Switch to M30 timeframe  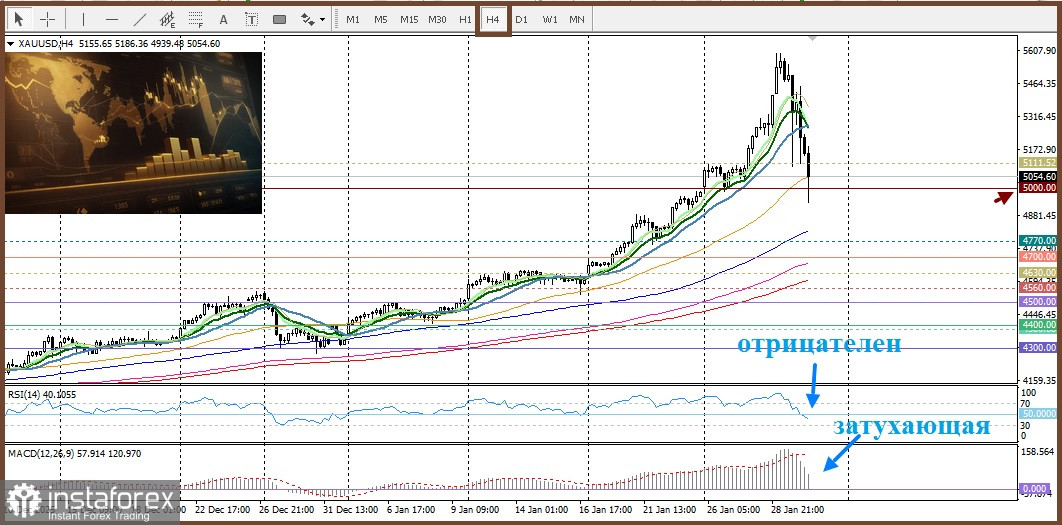coord(438,19)
